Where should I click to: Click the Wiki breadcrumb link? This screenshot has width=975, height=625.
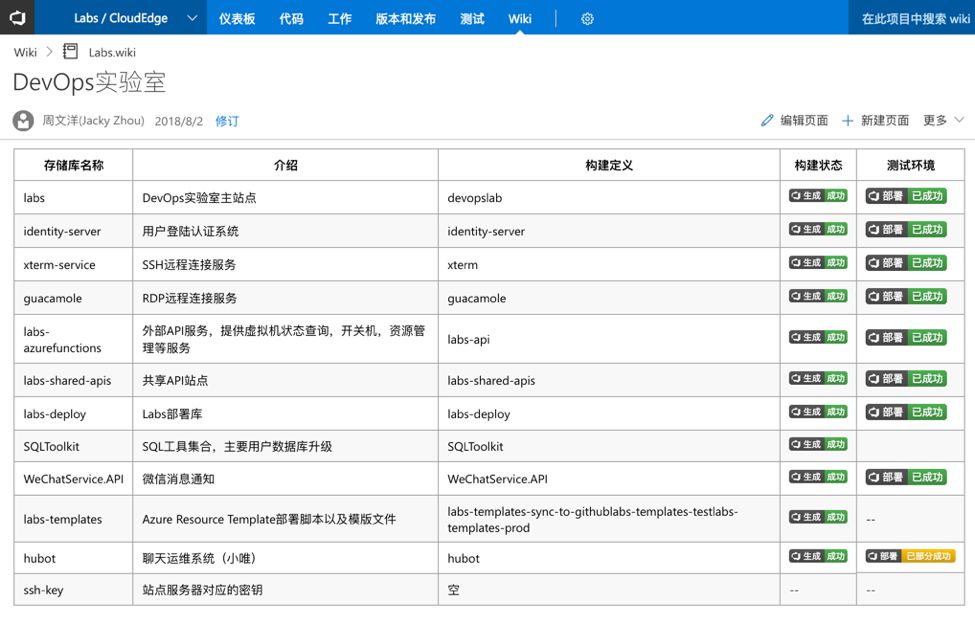pos(25,52)
